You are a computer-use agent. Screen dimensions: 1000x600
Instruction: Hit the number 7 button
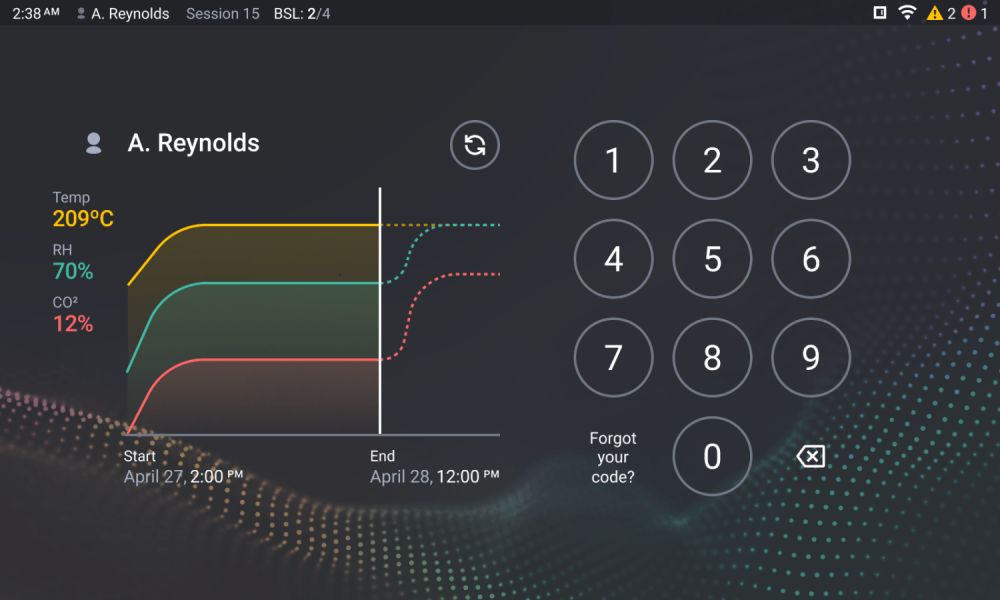click(x=613, y=358)
